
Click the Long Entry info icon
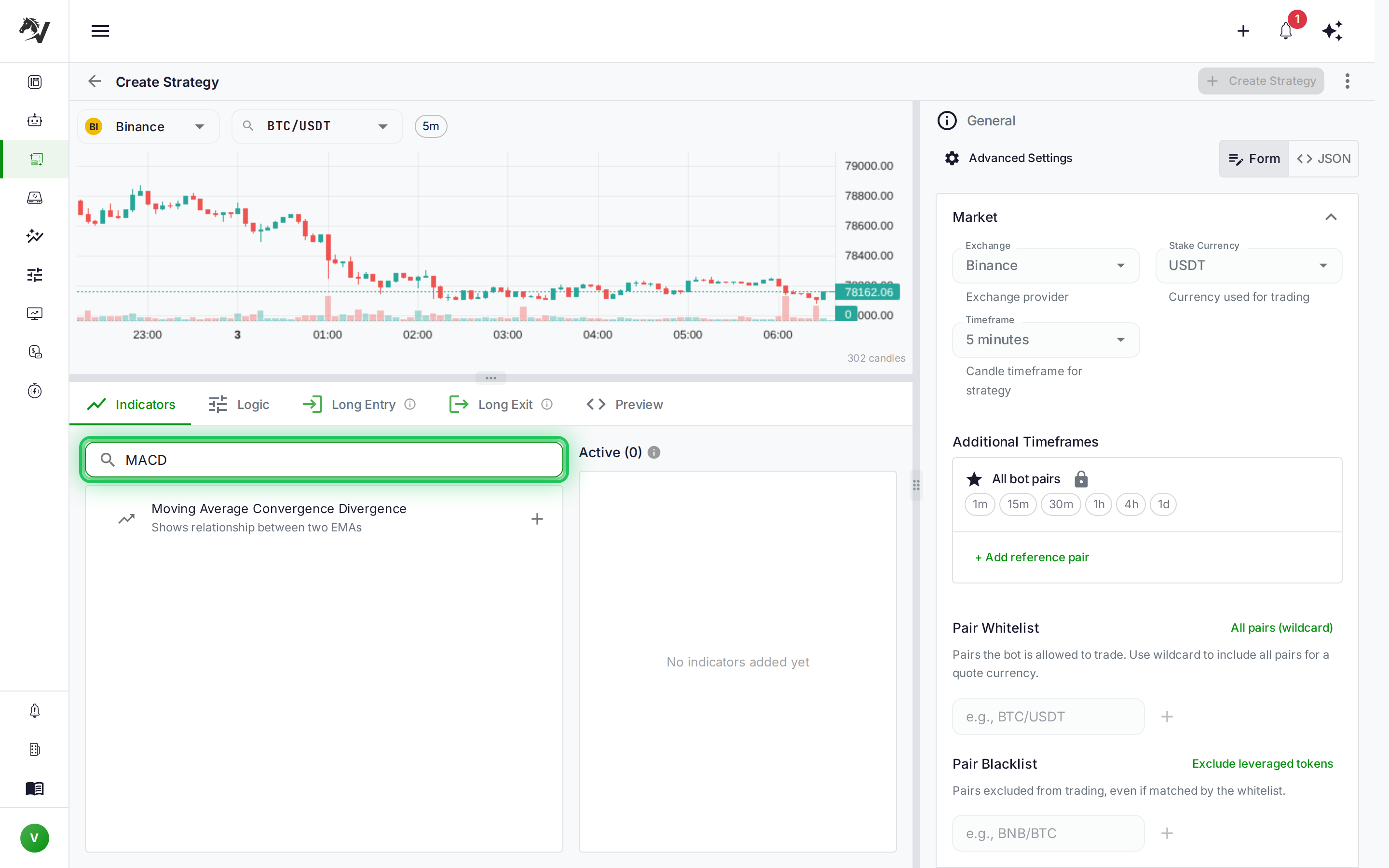[x=410, y=404]
